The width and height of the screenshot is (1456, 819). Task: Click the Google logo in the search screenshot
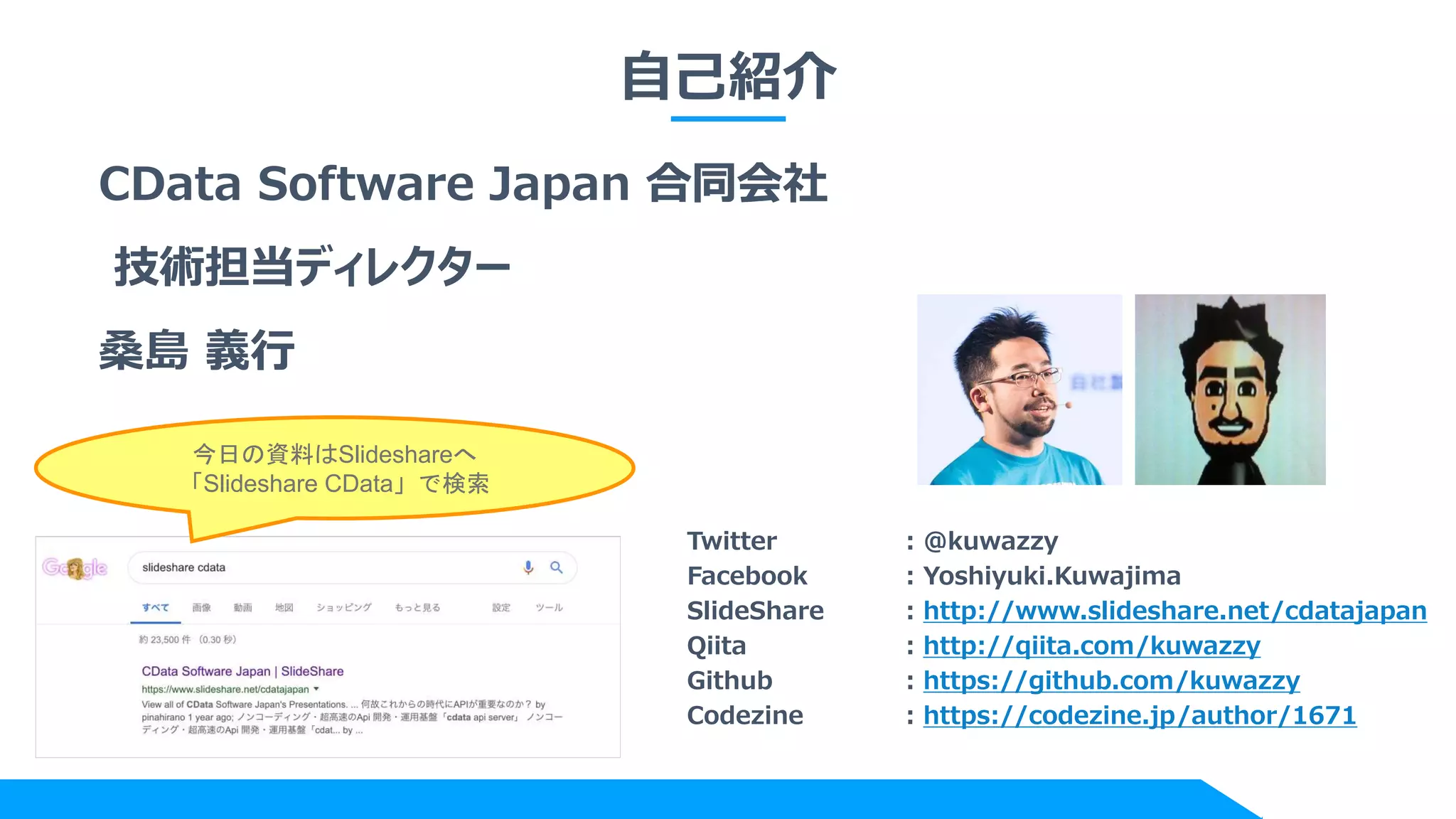(75, 567)
